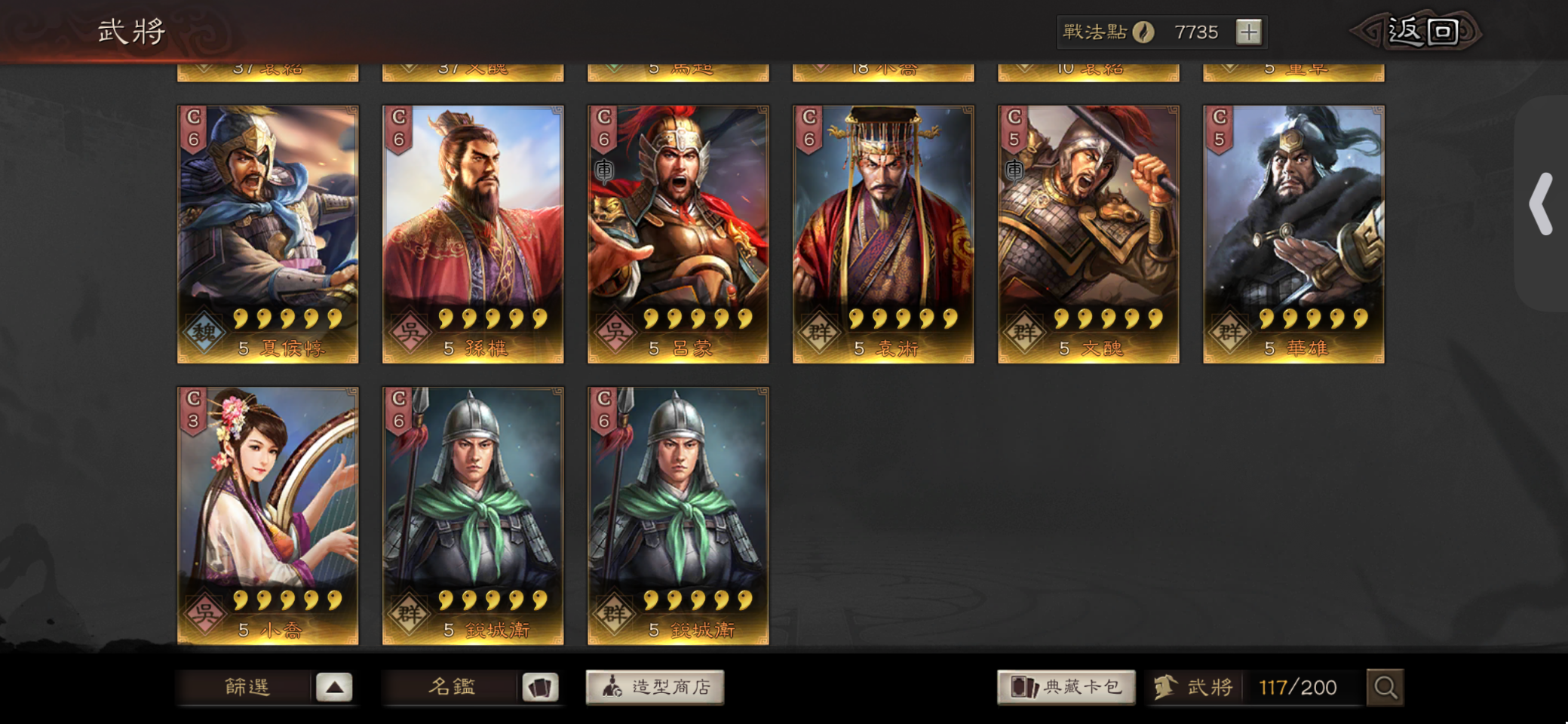Click the card icon next to 名鑑
Screen dimensions: 1568x724
pyautogui.click(x=539, y=687)
